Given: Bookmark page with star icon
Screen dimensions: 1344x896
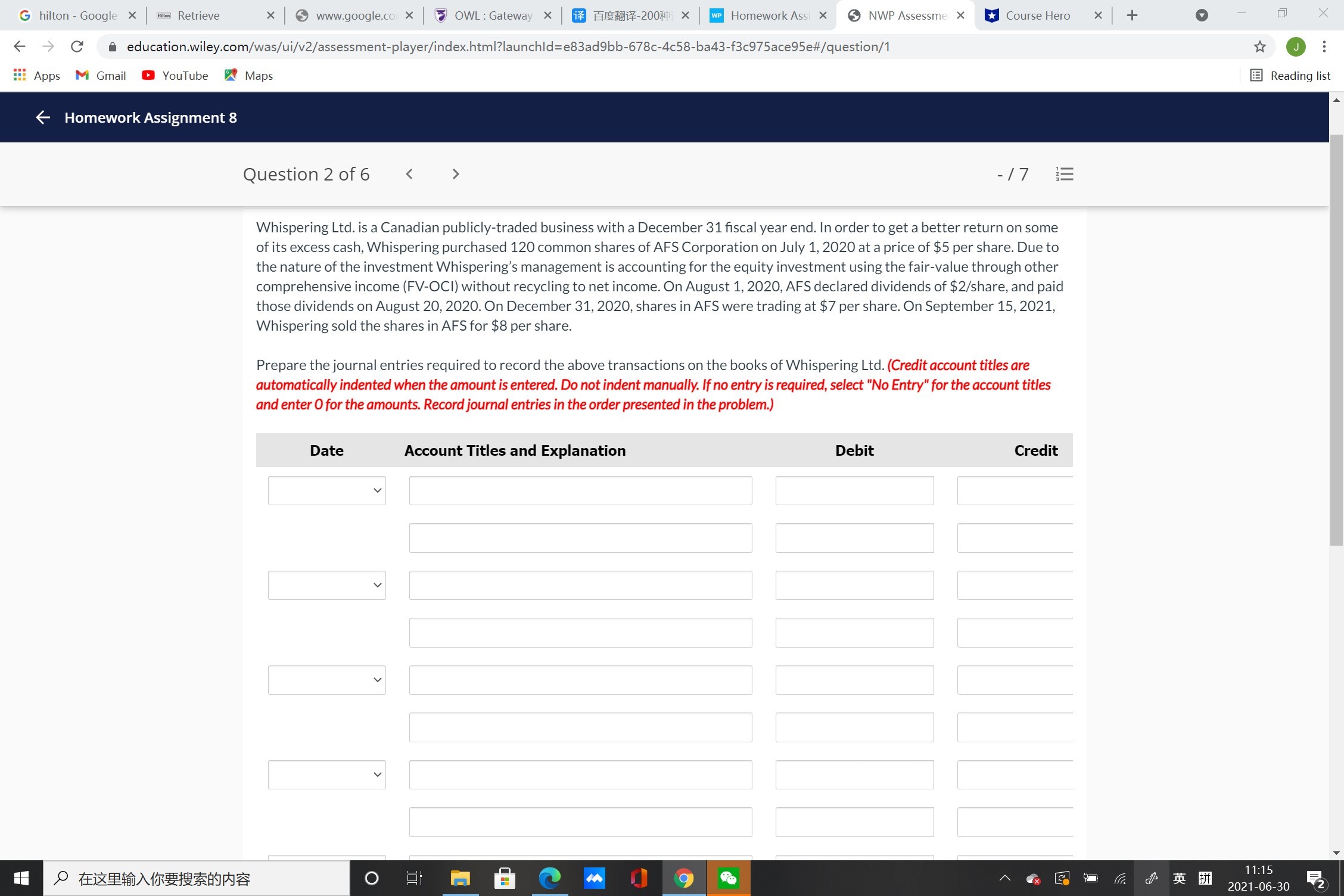Looking at the screenshot, I should click(1259, 46).
